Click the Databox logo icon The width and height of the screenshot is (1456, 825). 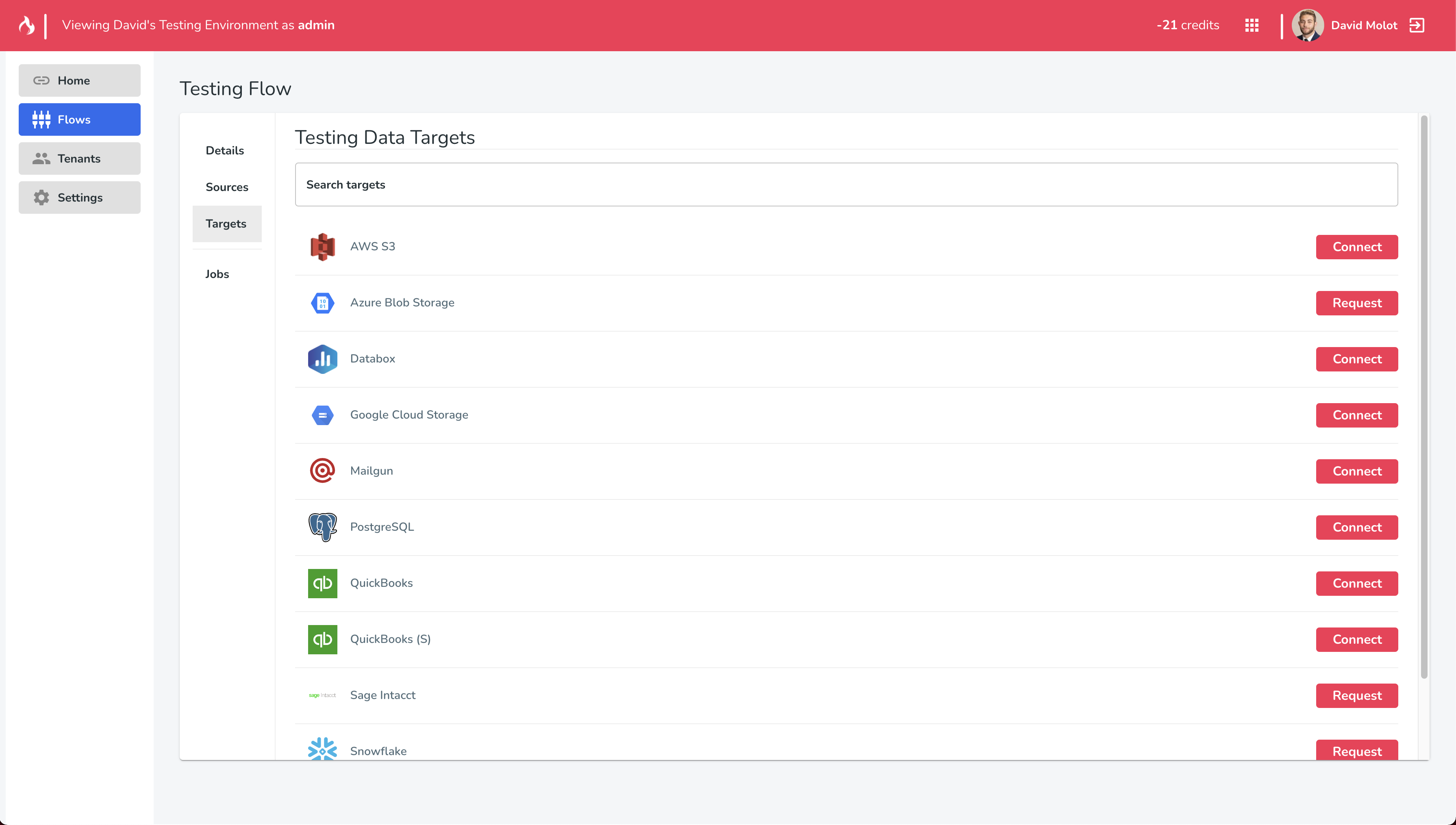coord(322,359)
